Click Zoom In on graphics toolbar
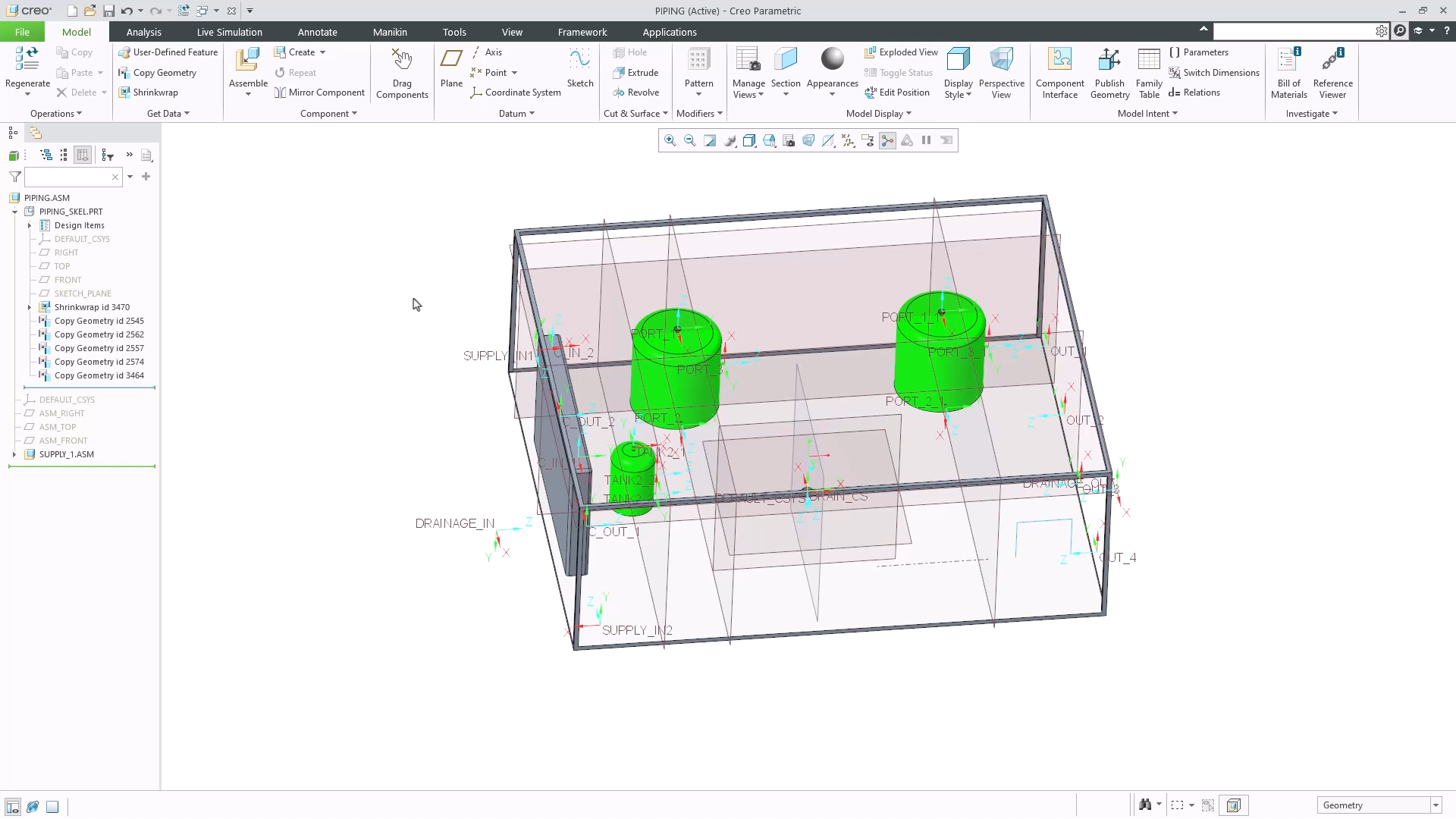 point(670,140)
